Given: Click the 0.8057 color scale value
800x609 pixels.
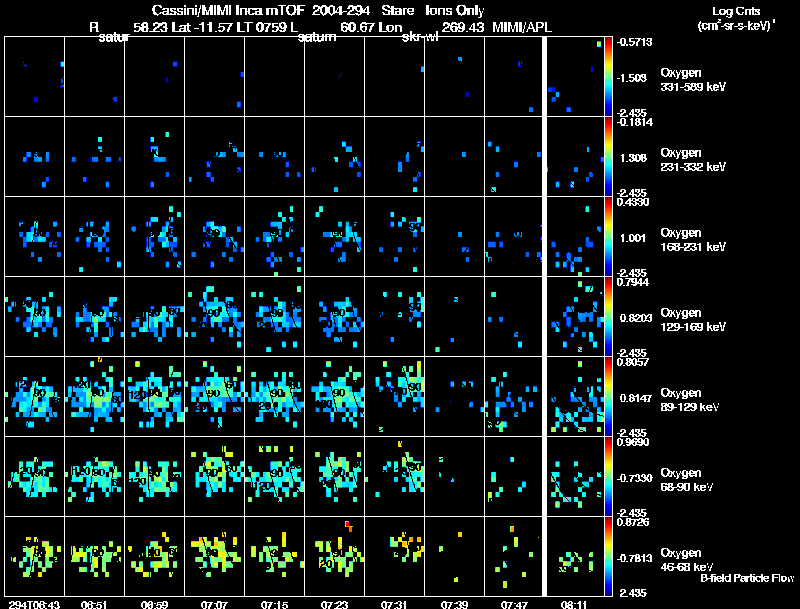Looking at the screenshot, I should pos(633,362).
